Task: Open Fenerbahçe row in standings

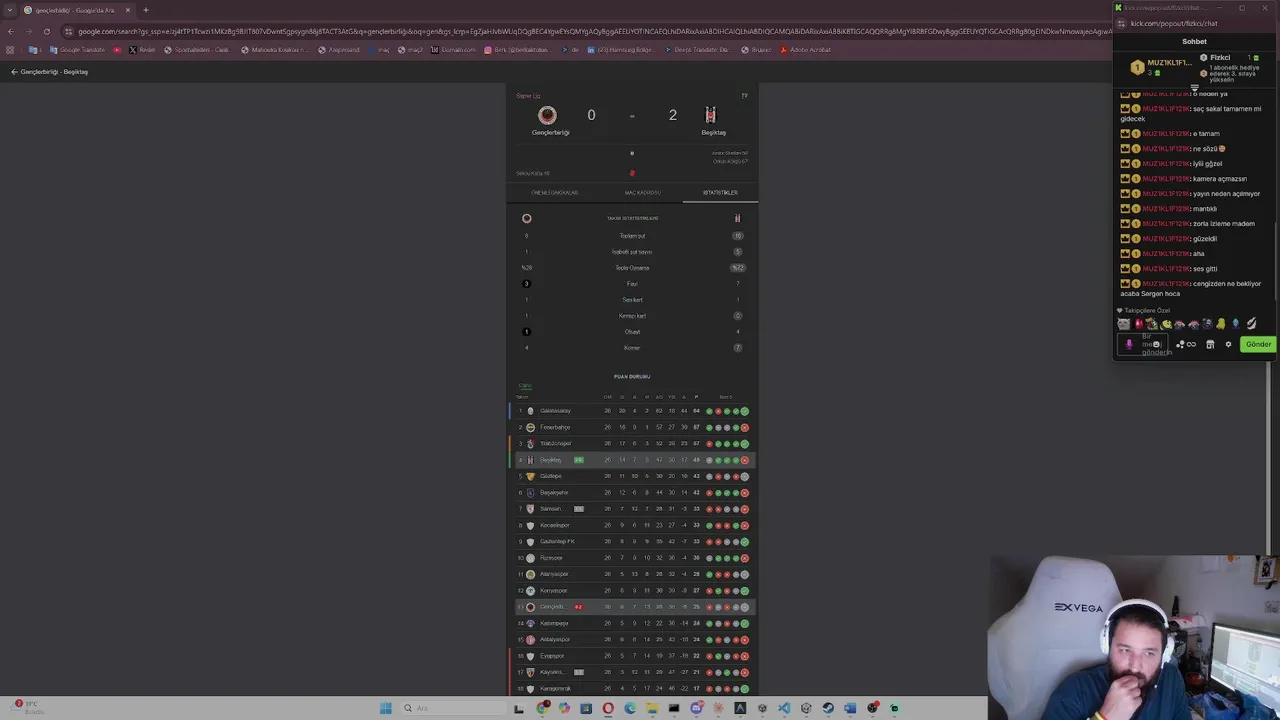Action: 632,427
